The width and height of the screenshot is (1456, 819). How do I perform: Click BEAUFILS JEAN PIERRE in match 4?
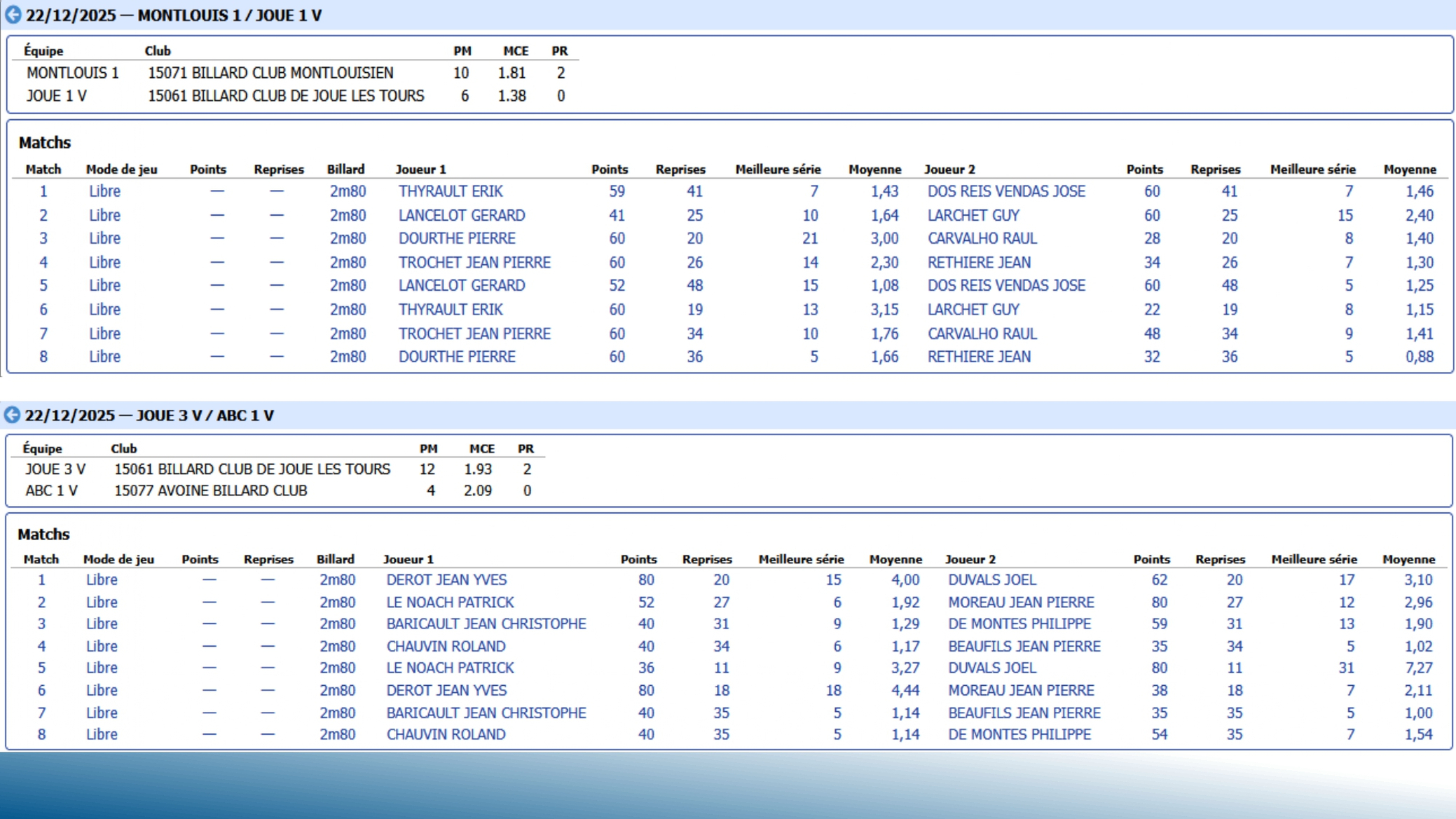tap(1024, 646)
